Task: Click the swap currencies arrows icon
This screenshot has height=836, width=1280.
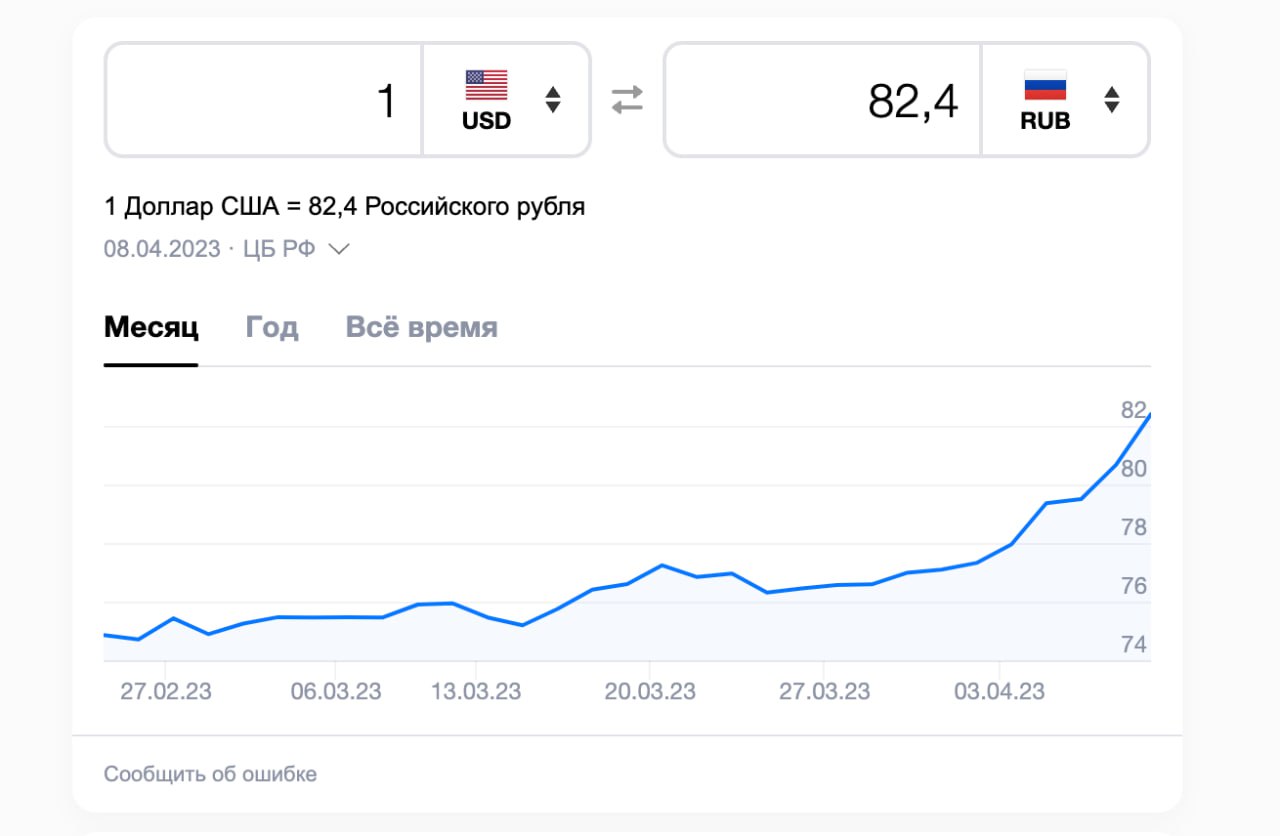Action: point(627,100)
